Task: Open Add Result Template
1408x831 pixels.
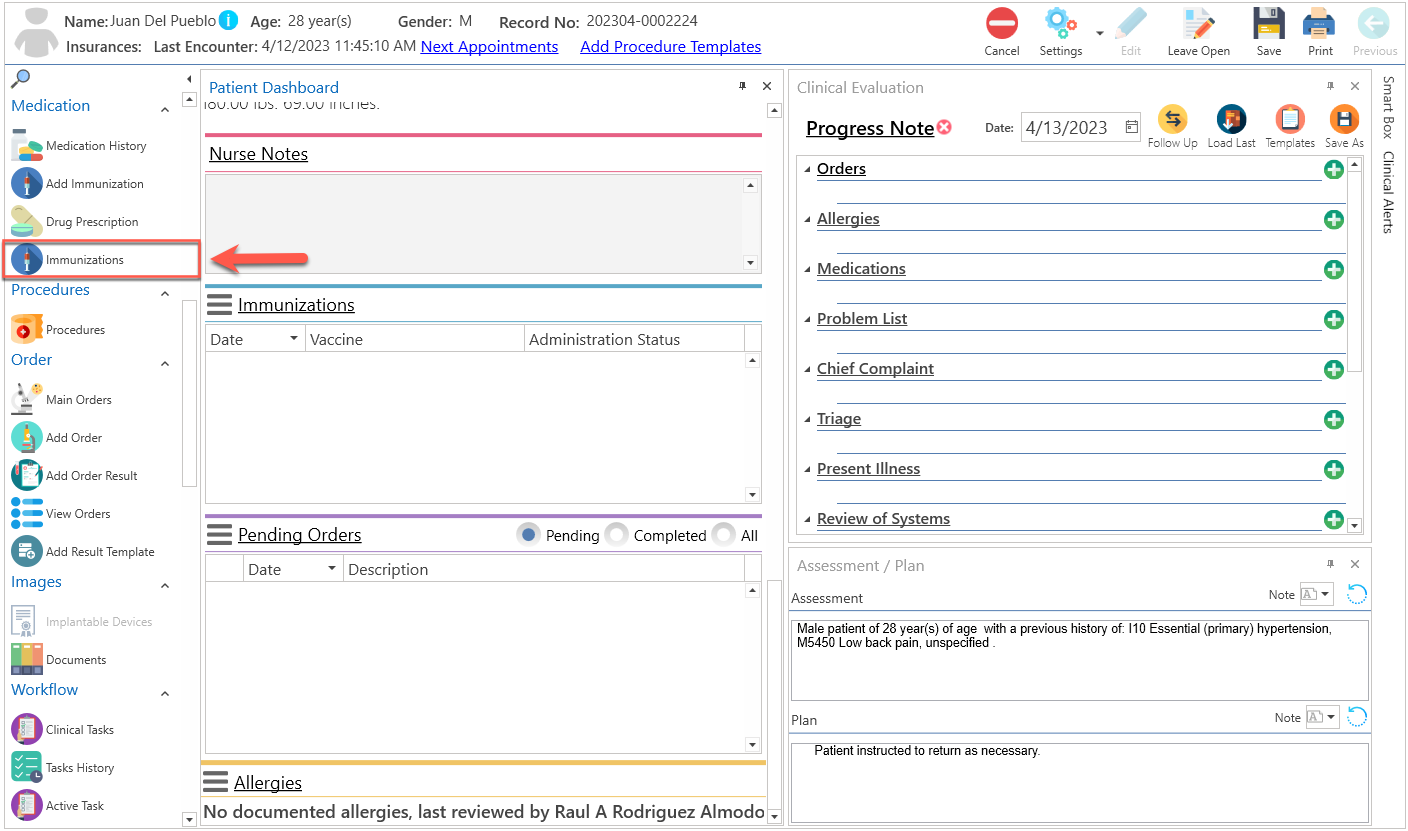Action: [x=83, y=552]
